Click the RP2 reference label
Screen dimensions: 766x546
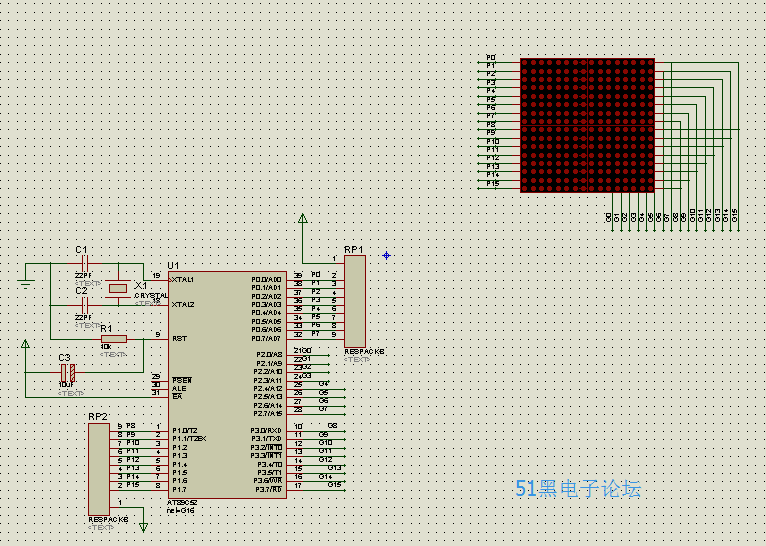[x=98, y=417]
